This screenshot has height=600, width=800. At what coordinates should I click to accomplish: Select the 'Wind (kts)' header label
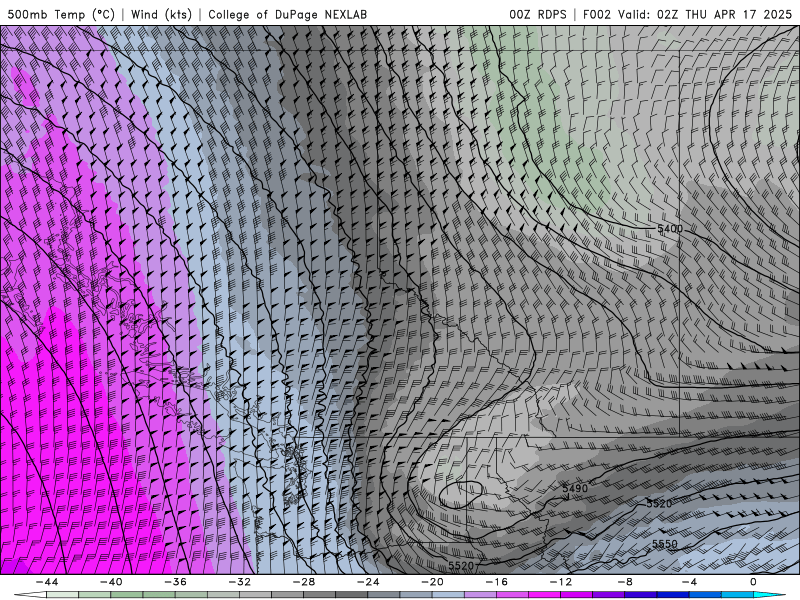[161, 14]
